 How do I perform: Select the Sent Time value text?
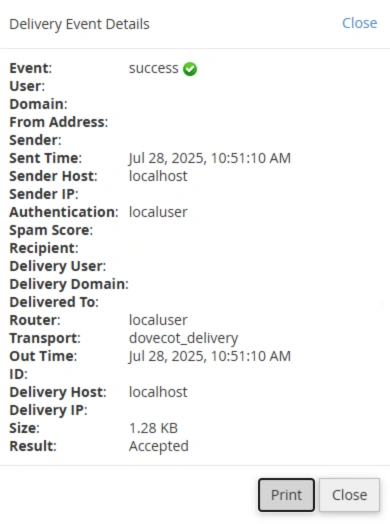click(x=210, y=158)
